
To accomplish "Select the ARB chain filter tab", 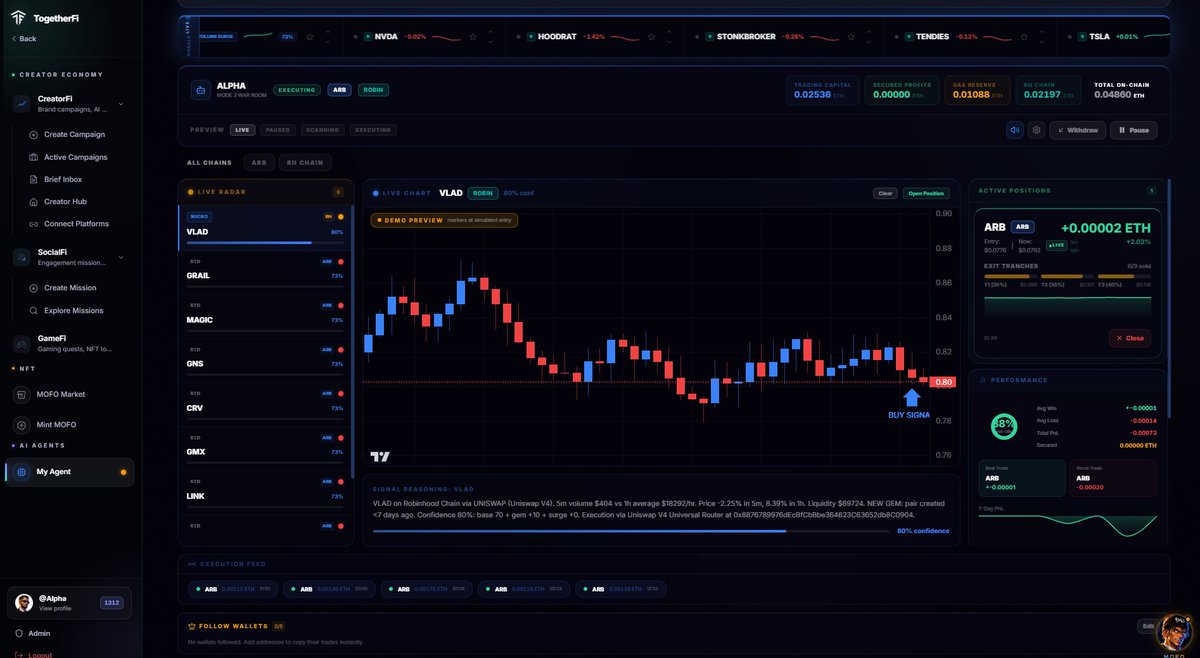I will point(259,163).
